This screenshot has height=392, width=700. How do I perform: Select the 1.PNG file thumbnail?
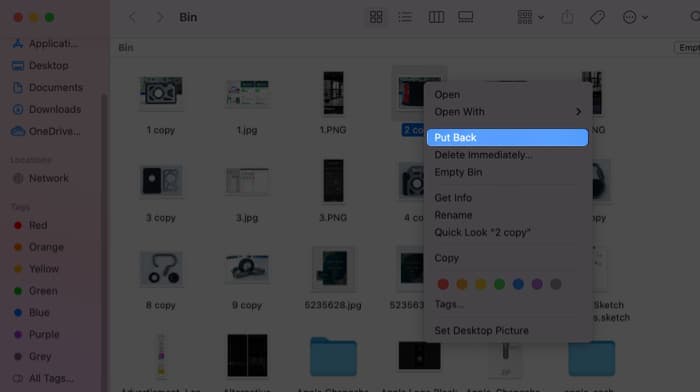[333, 93]
